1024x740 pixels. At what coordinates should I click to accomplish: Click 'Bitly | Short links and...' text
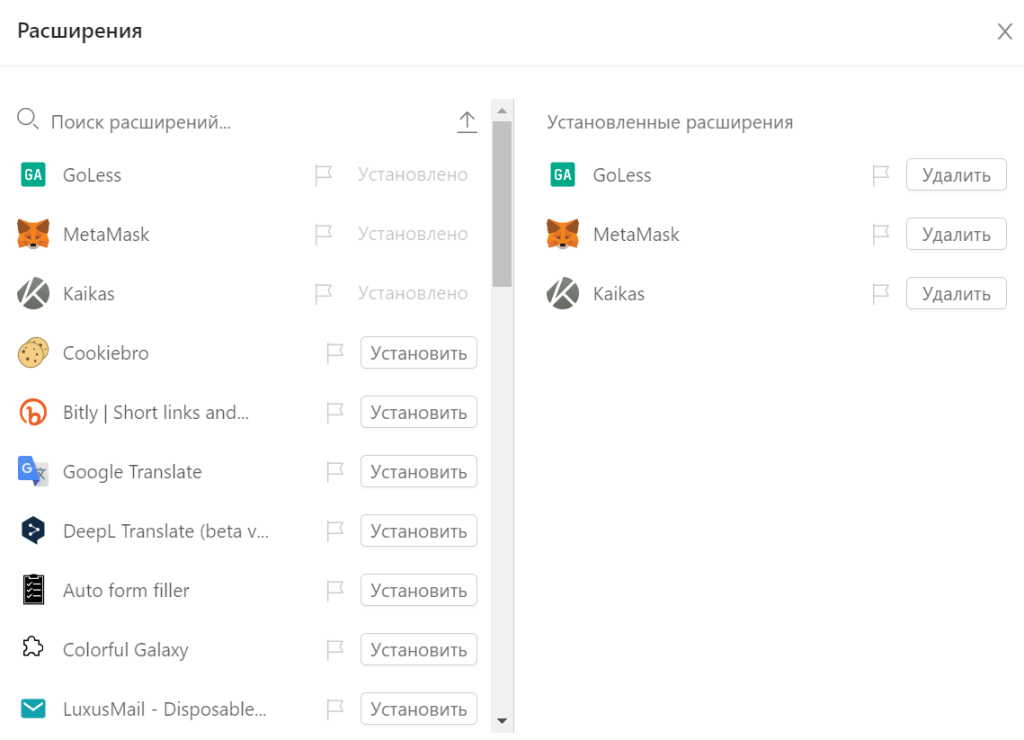click(x=156, y=412)
